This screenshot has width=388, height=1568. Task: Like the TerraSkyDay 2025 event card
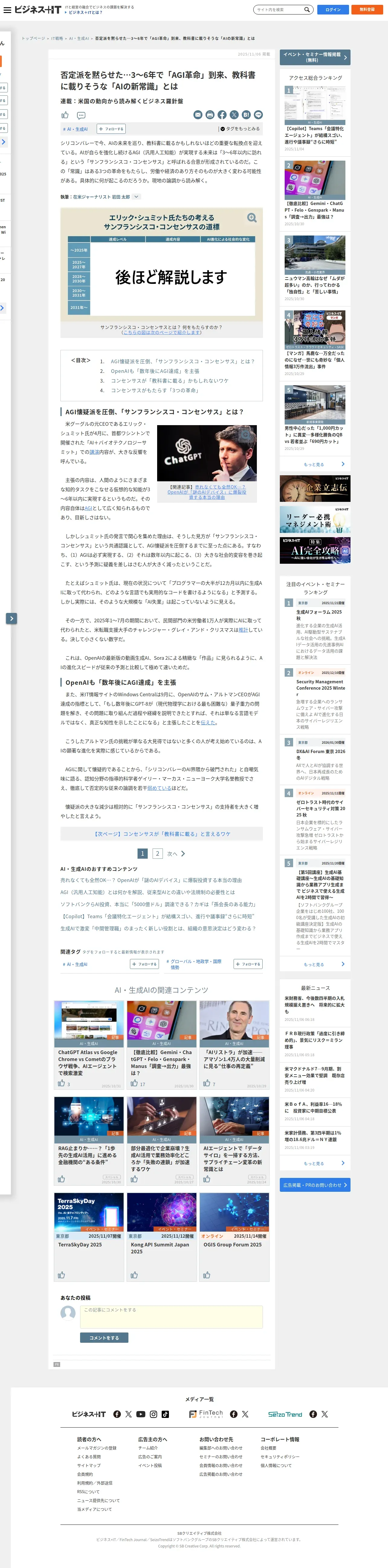62,1275
